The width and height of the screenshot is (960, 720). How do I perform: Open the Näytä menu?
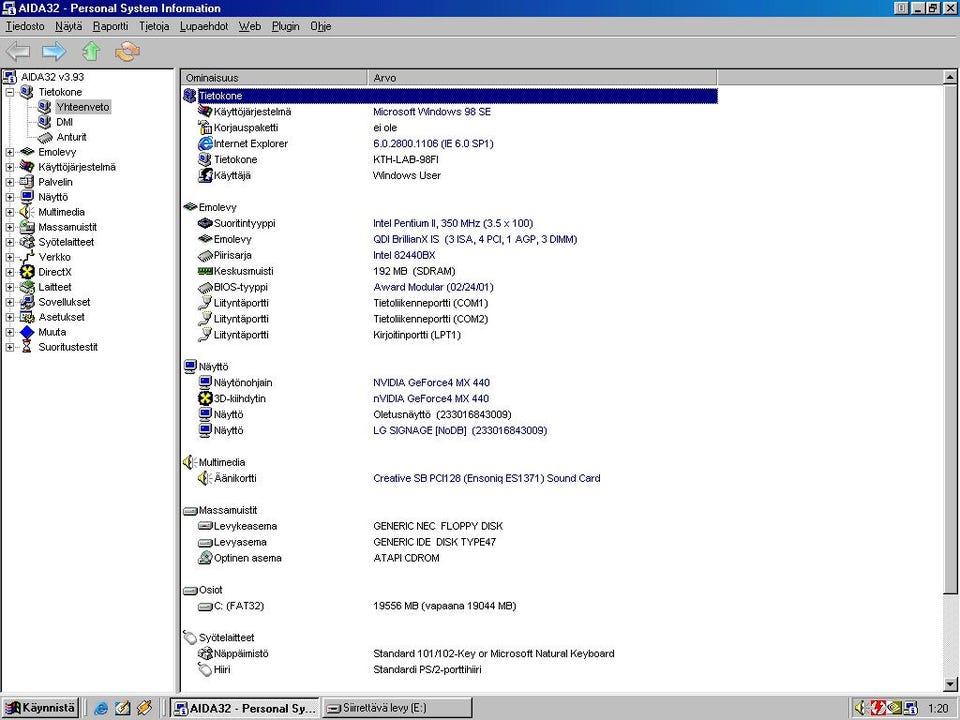69,26
